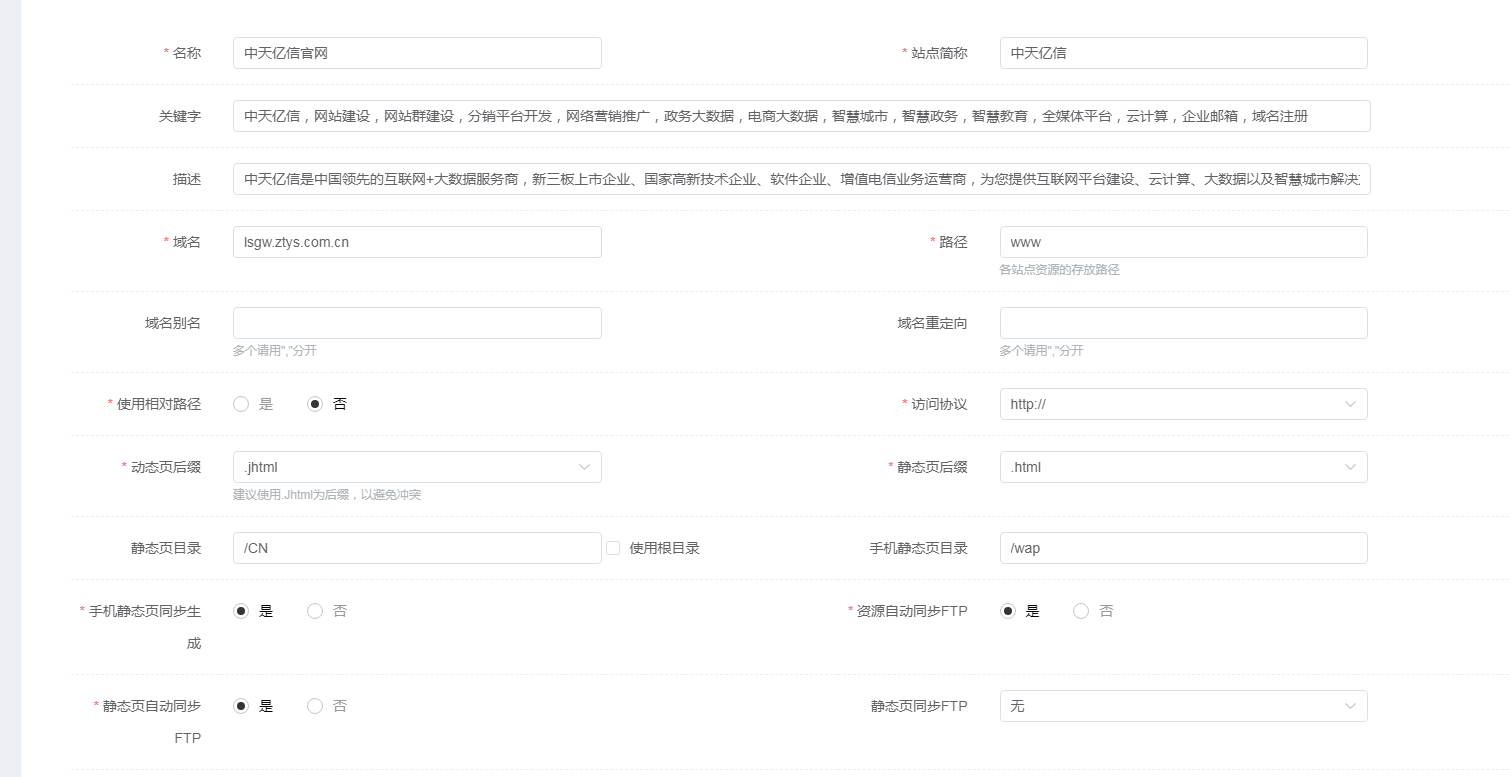The image size is (1509, 777).
Task: Click the empty 域名重定向 input field
Action: tap(1183, 323)
